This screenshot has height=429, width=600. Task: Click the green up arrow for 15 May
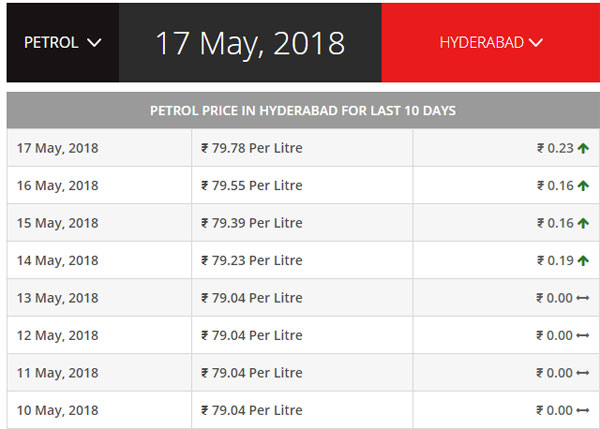[583, 223]
